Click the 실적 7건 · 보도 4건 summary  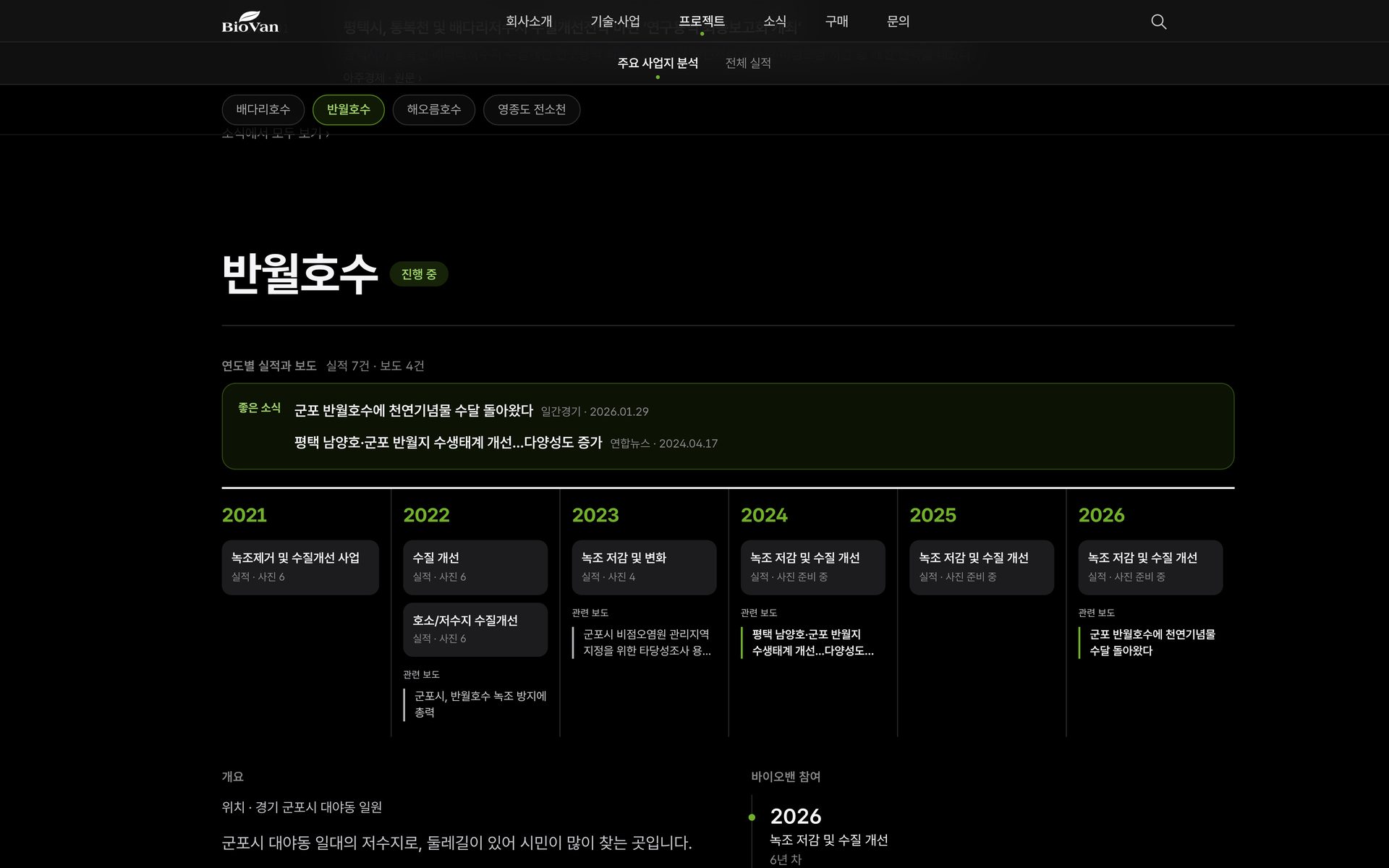[x=375, y=366]
